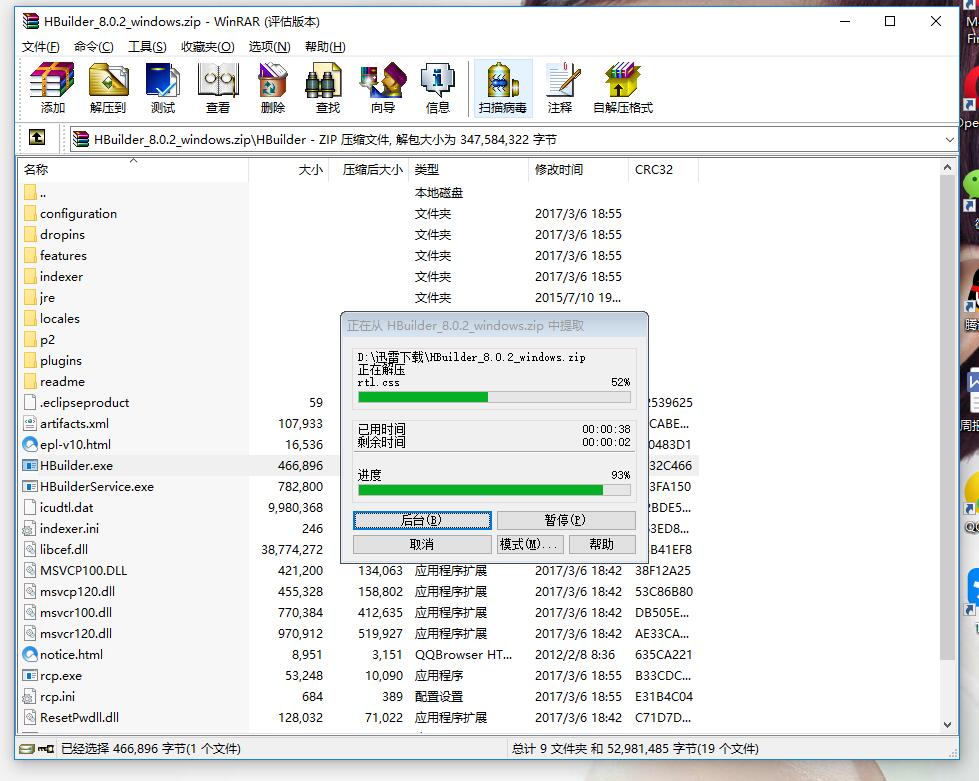The height and width of the screenshot is (781, 979).
Task: Sort files by Name (名称) column header
Action: (x=134, y=169)
